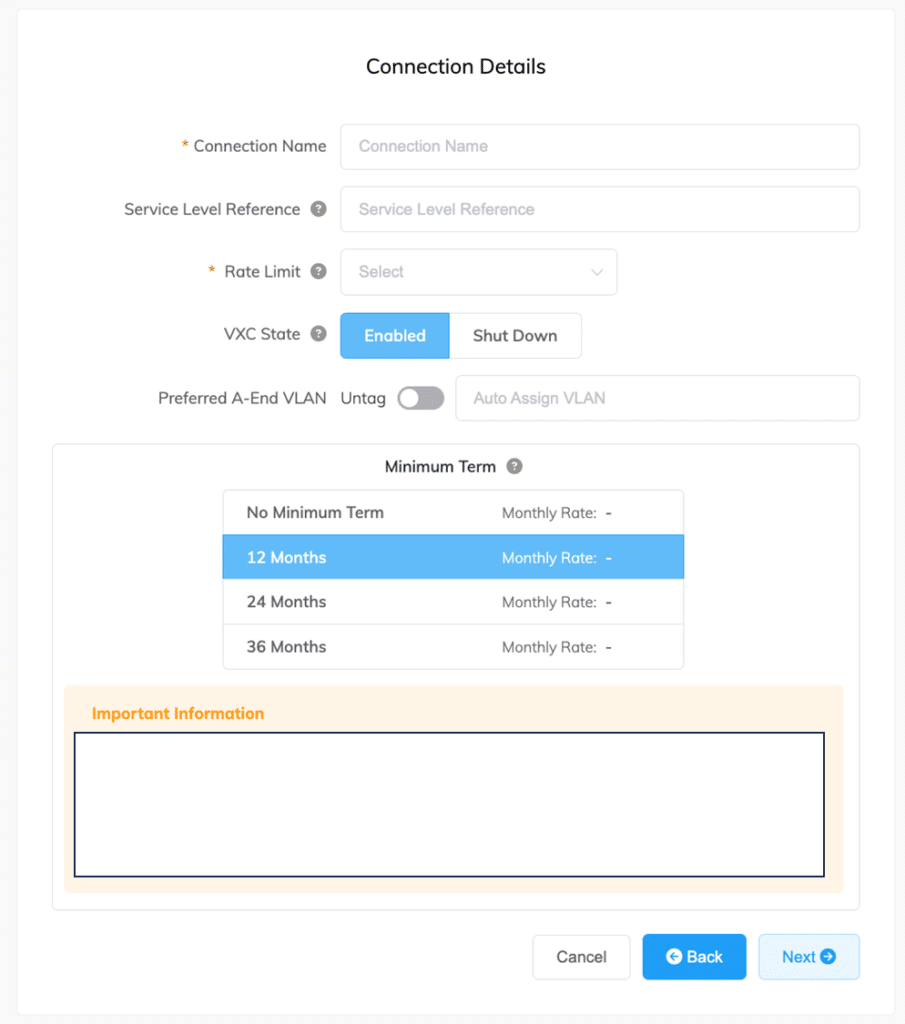Screen dimensions: 905x1024
Task: Click the Service Level Reference help icon
Action: click(318, 209)
